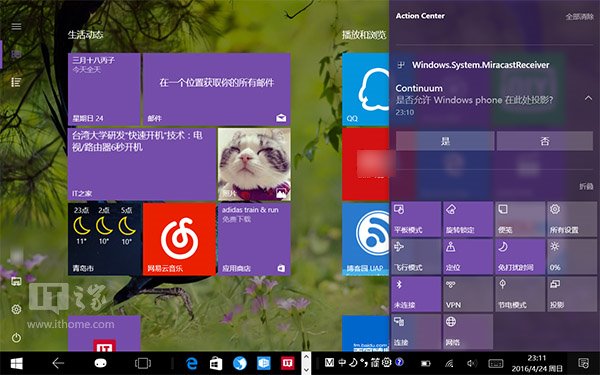This screenshot has height=375, width=600.
Task: Open the Store icon in the taskbar
Action: coord(216,363)
